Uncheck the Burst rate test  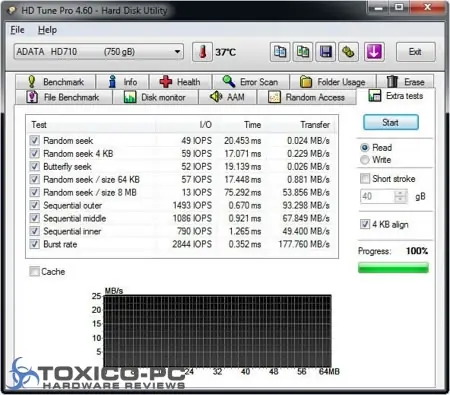pos(34,244)
